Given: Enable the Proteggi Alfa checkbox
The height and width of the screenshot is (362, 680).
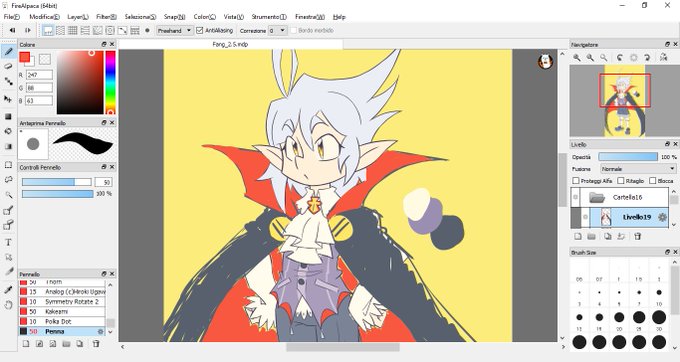Looking at the screenshot, I should (x=576, y=180).
